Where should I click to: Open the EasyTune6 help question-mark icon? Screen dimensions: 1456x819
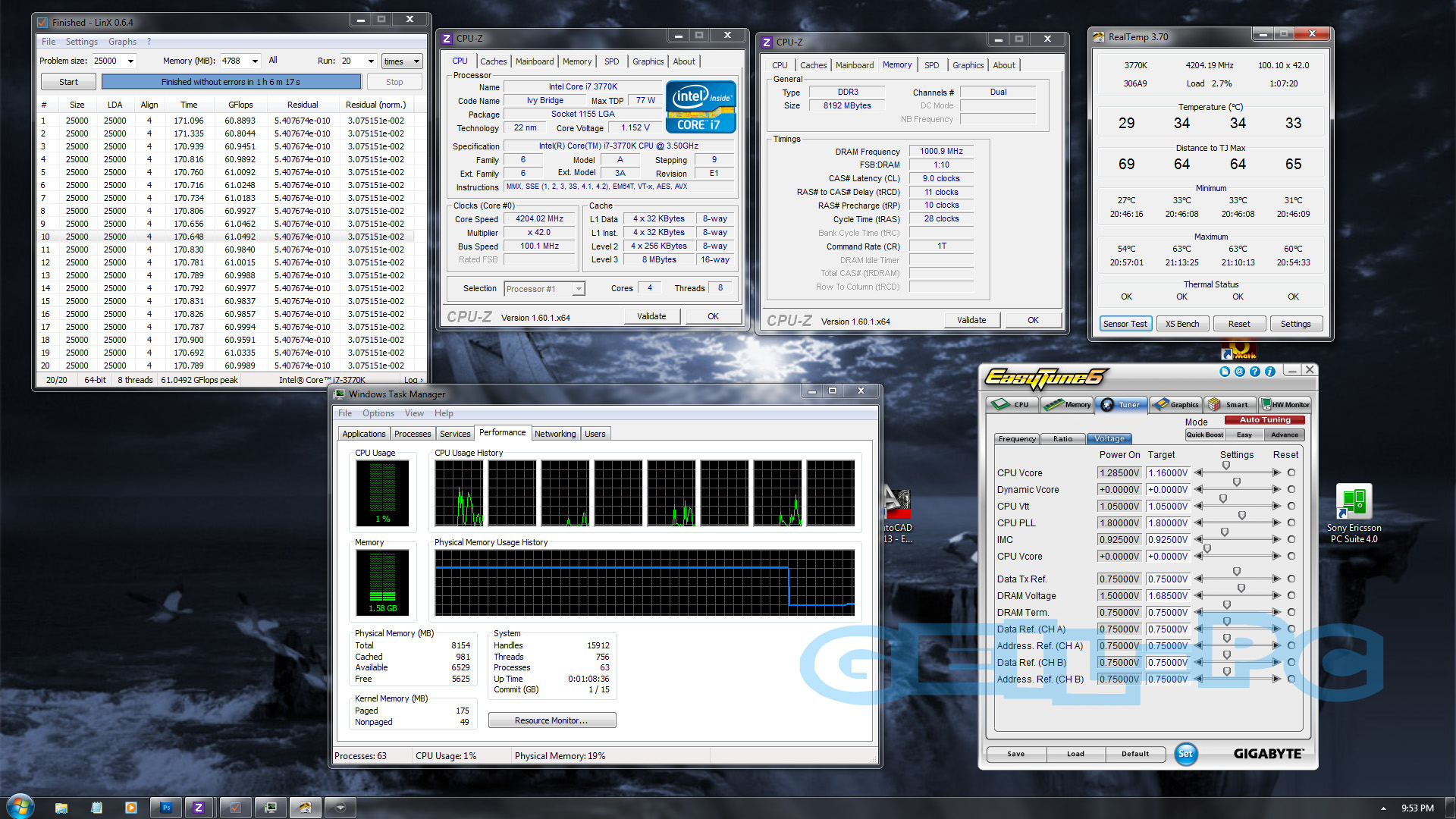(x=1254, y=372)
